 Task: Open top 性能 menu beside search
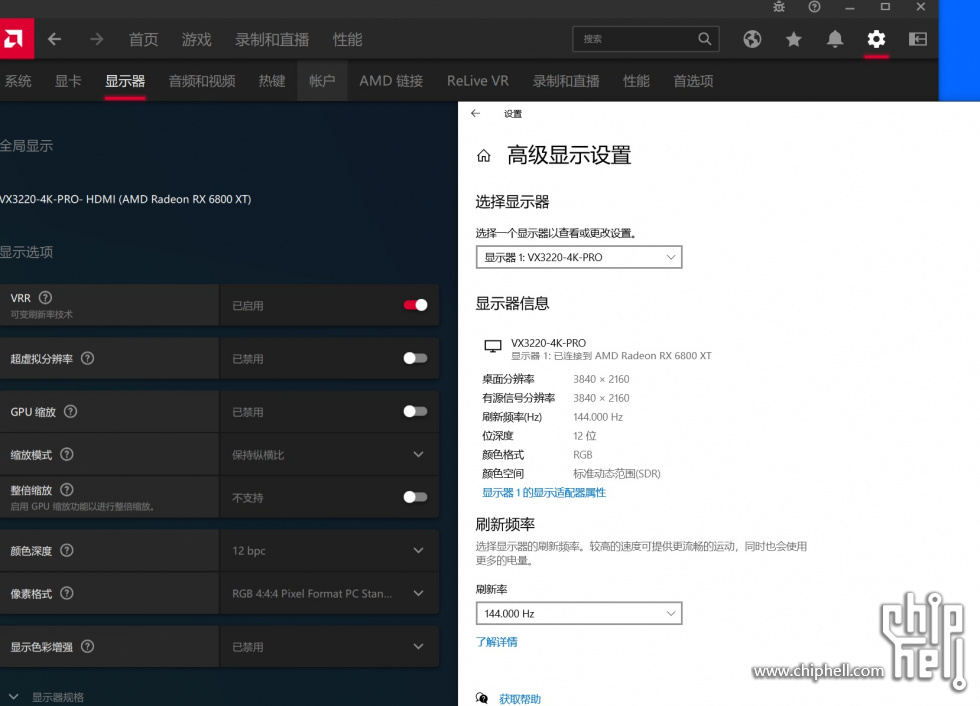pyautogui.click(x=348, y=39)
